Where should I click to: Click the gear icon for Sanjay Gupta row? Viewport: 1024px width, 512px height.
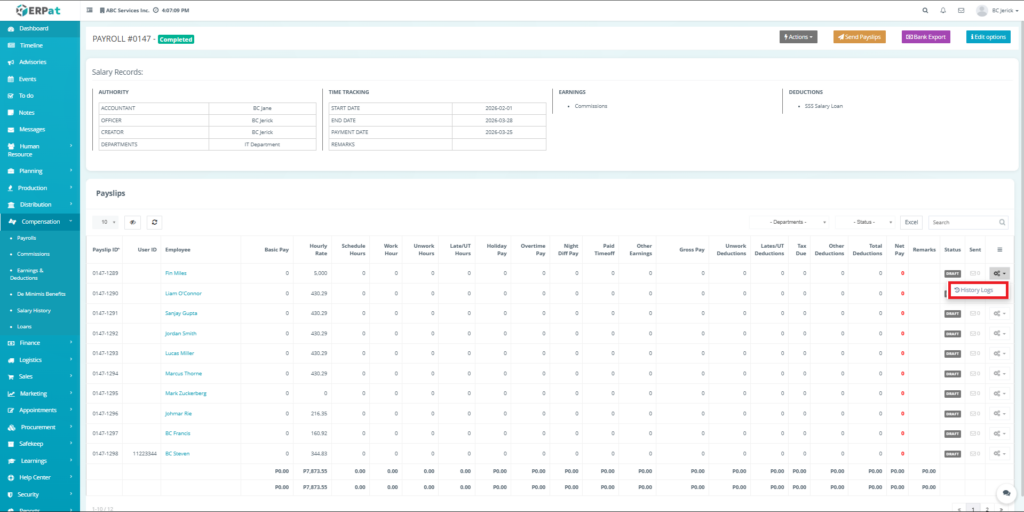click(999, 313)
